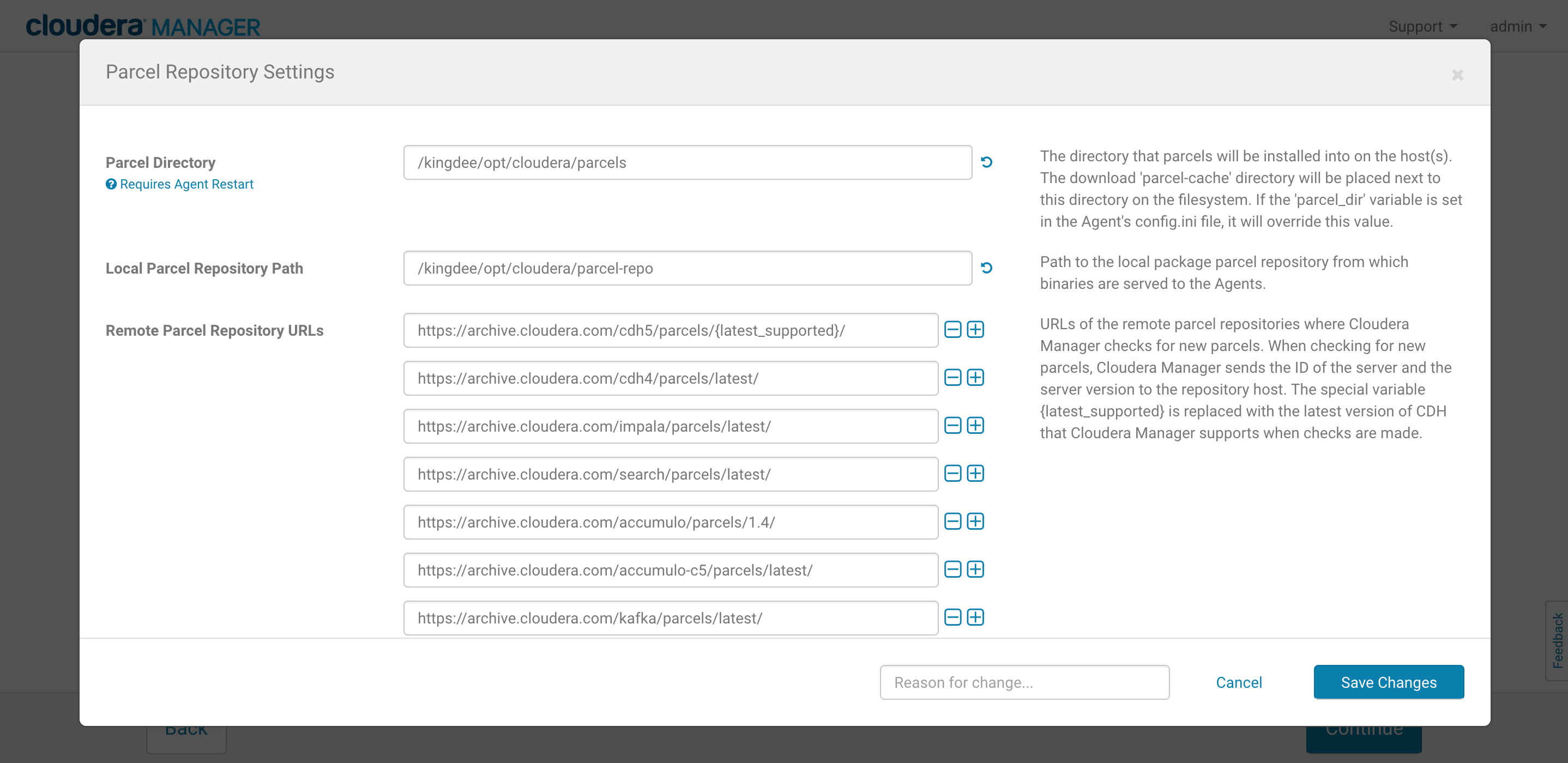1568x763 pixels.
Task: Remove the accumulo-c5 repository URL
Action: coord(952,570)
